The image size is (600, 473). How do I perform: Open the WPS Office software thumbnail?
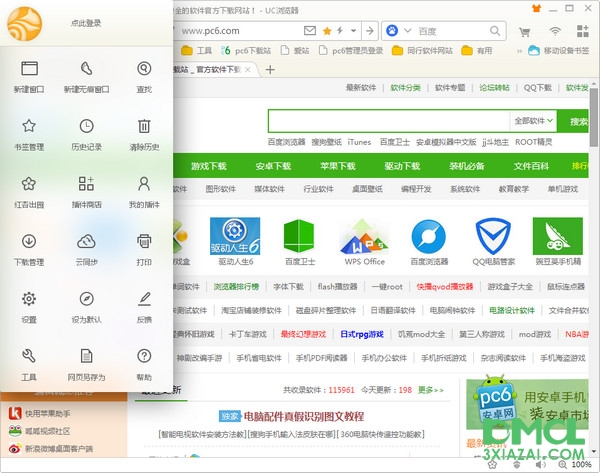(x=364, y=242)
